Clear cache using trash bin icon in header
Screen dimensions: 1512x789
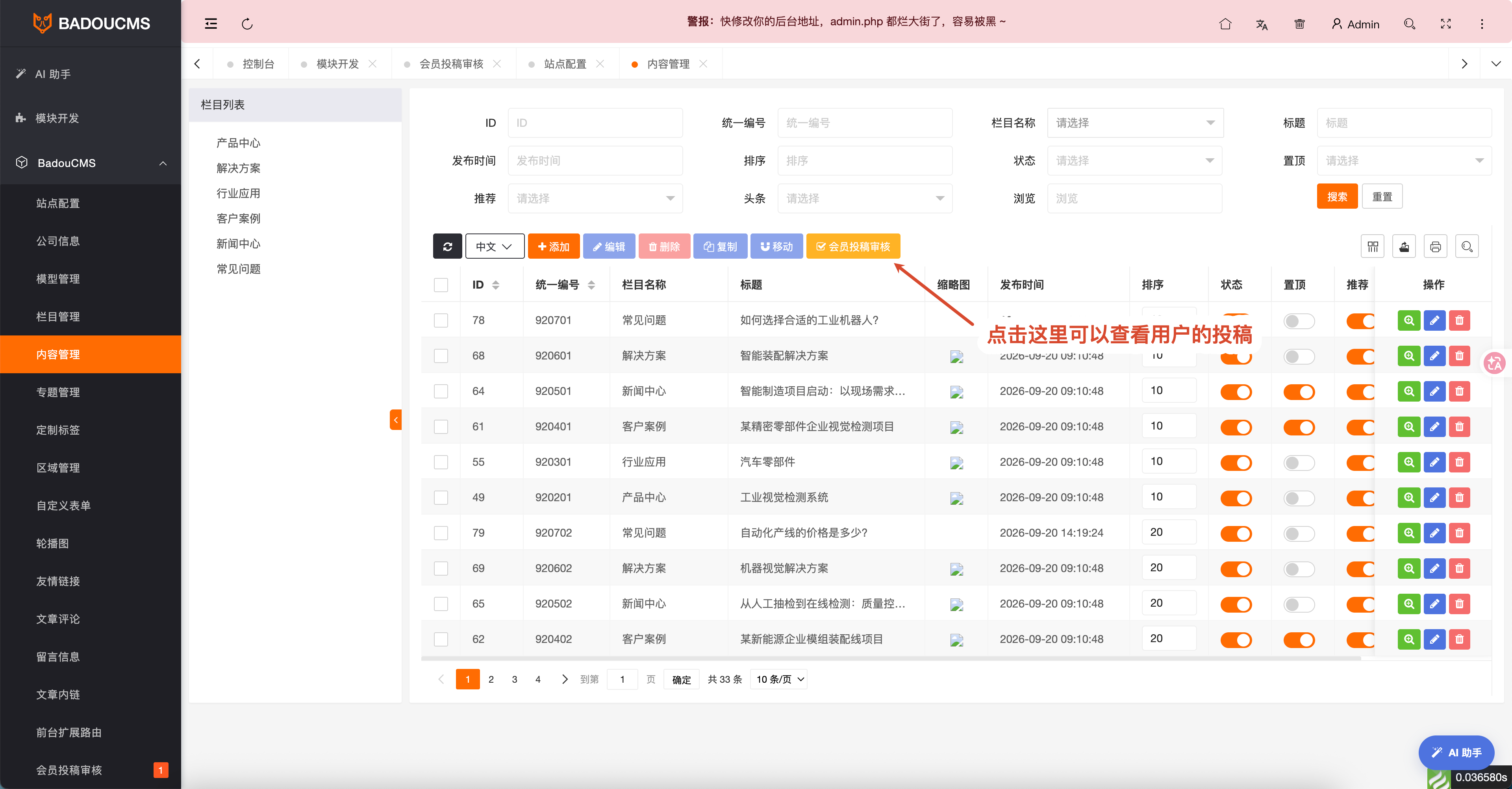[x=1299, y=24]
